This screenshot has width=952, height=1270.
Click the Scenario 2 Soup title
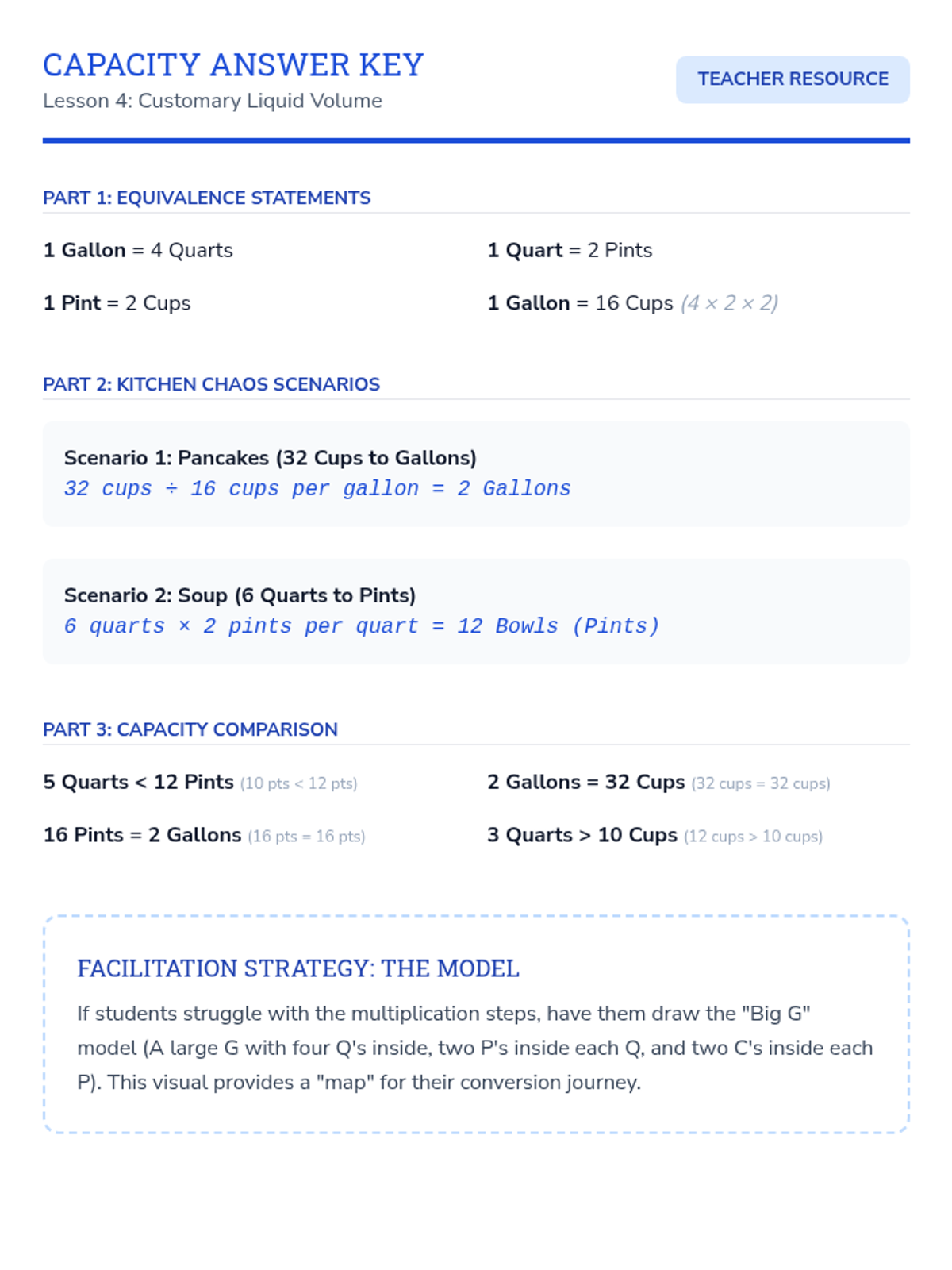pyautogui.click(x=240, y=595)
